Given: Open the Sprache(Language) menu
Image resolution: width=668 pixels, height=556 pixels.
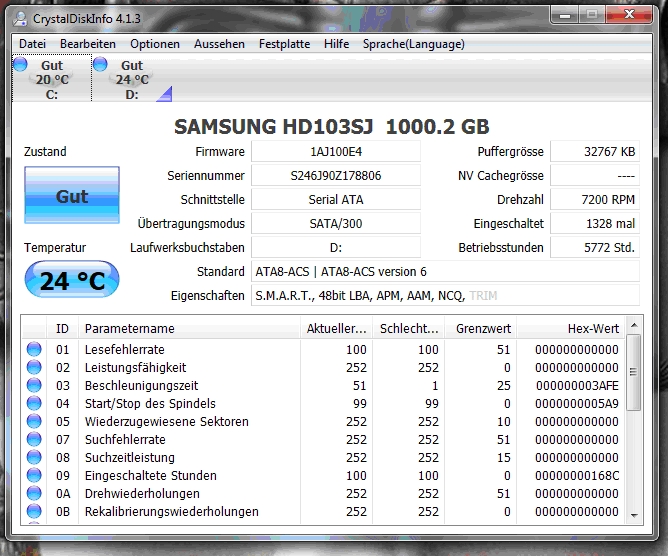Looking at the screenshot, I should point(414,44).
